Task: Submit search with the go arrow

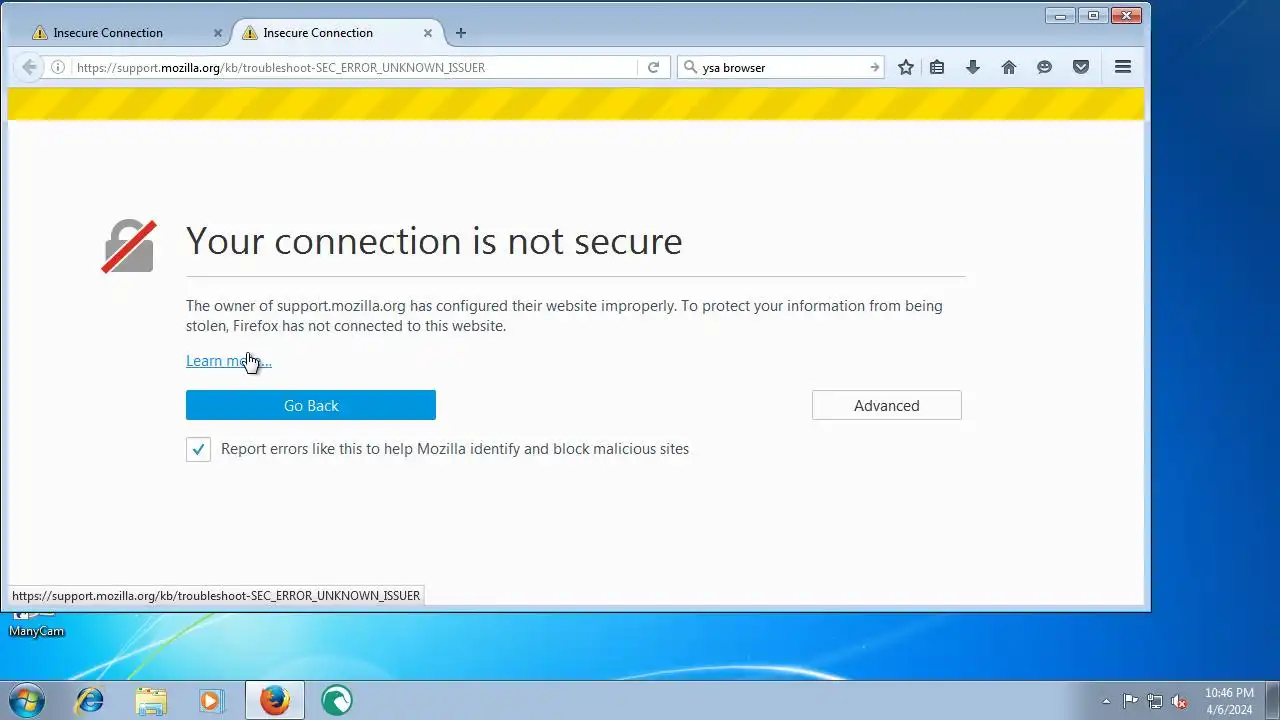Action: click(x=874, y=67)
